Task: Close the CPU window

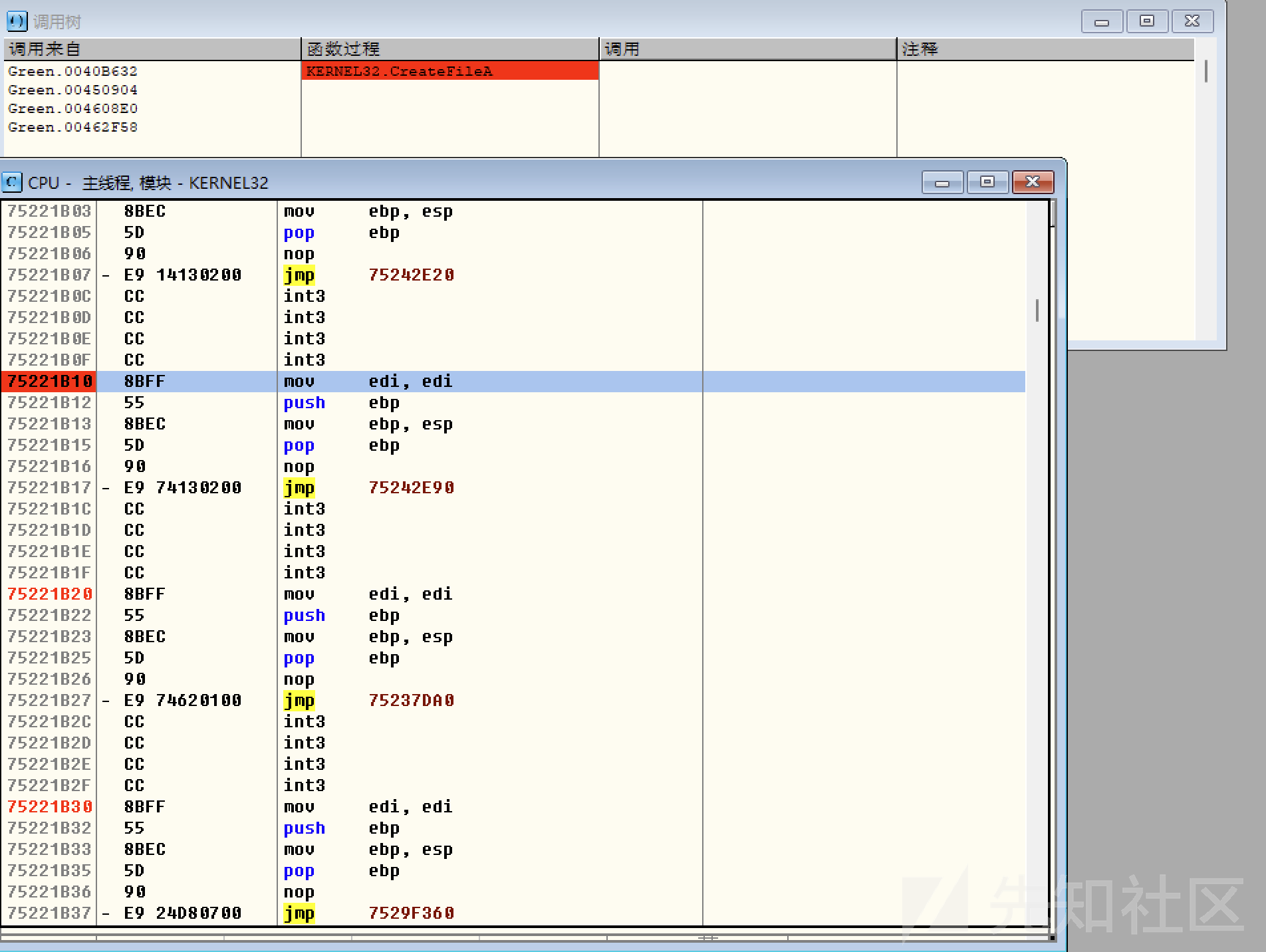Action: [x=1033, y=182]
